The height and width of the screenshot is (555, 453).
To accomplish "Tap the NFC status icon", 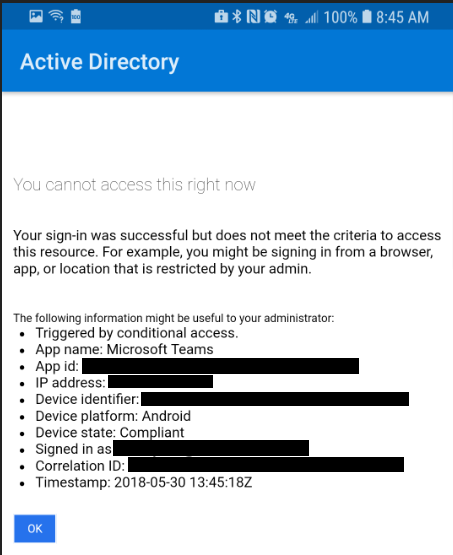I will pos(253,16).
